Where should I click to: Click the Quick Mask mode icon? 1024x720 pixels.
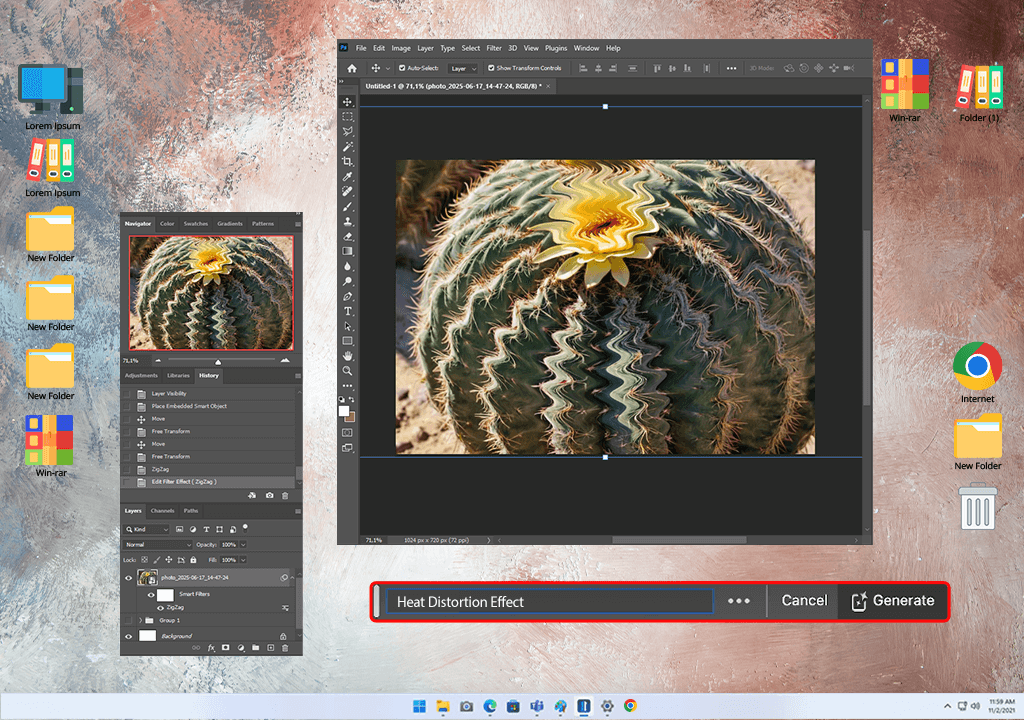(347, 433)
